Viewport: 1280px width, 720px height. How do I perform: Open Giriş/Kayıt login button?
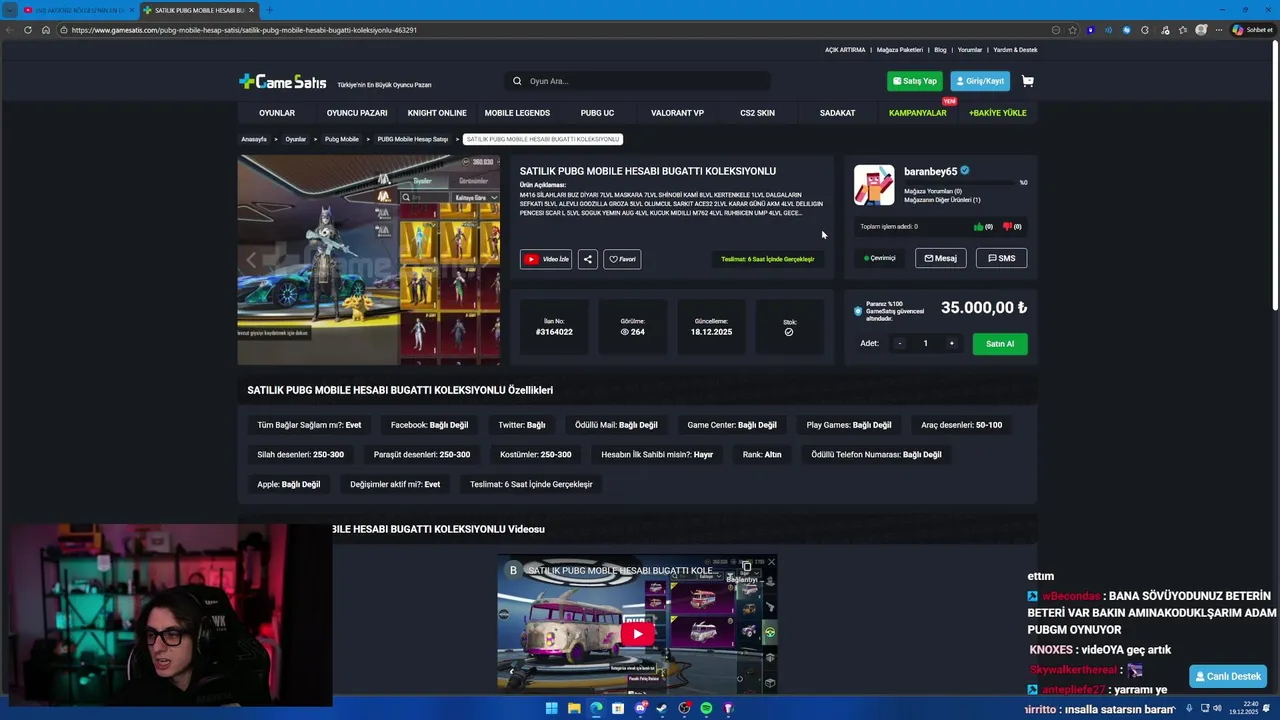980,81
